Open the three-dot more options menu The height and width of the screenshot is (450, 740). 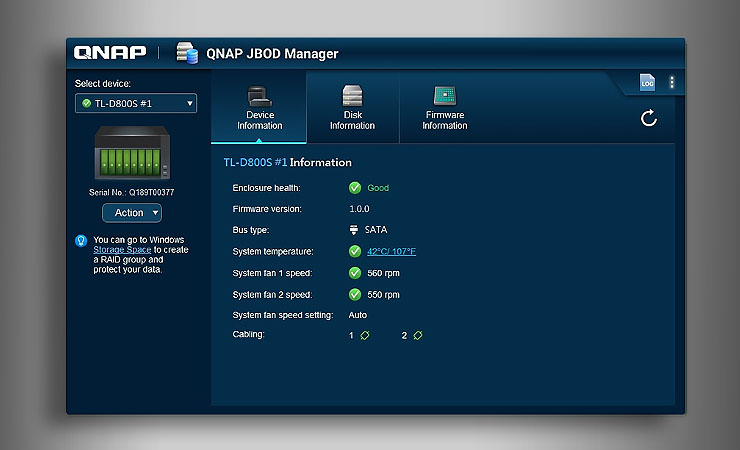(672, 83)
